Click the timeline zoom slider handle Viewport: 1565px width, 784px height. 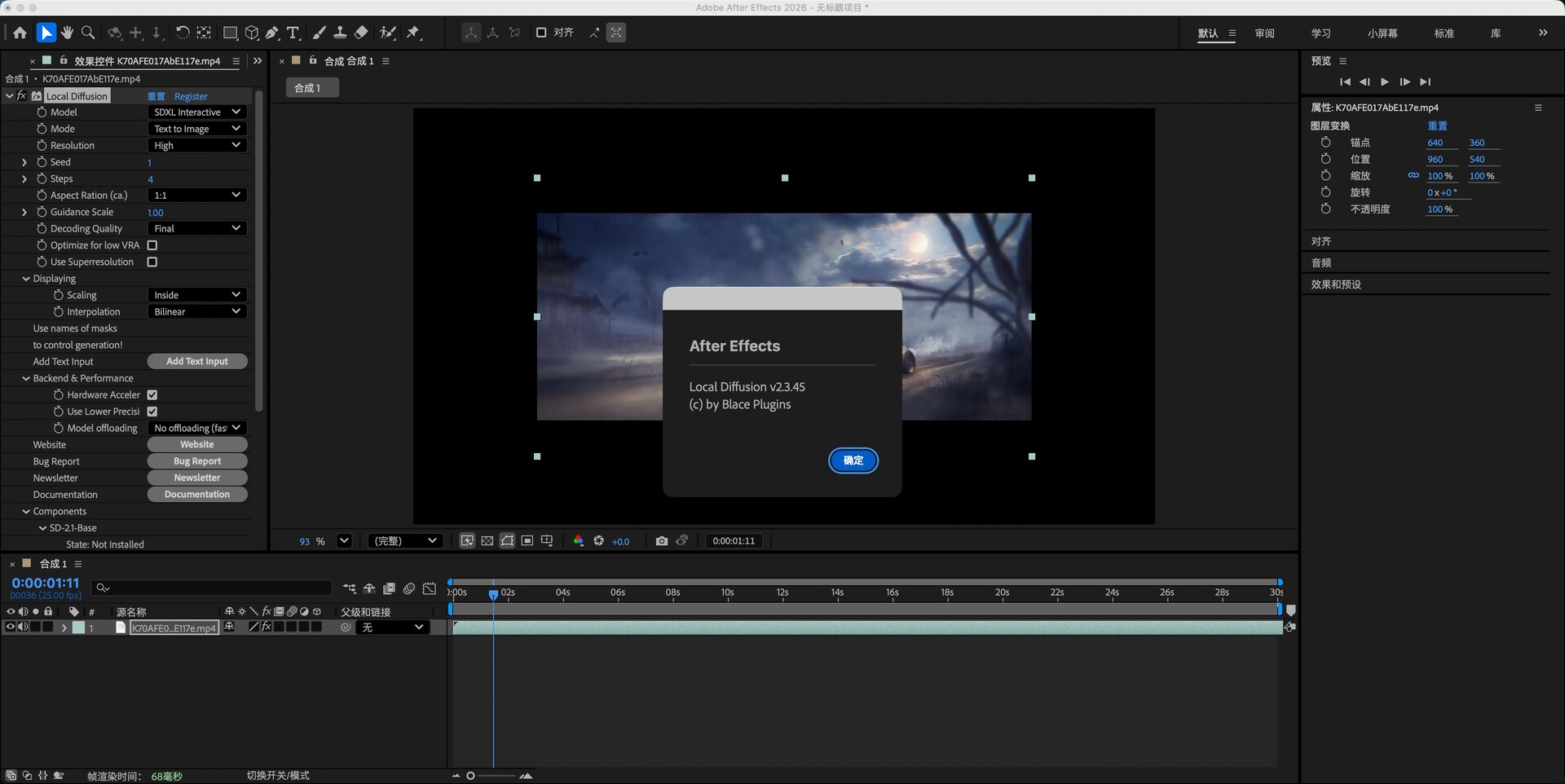coord(470,776)
